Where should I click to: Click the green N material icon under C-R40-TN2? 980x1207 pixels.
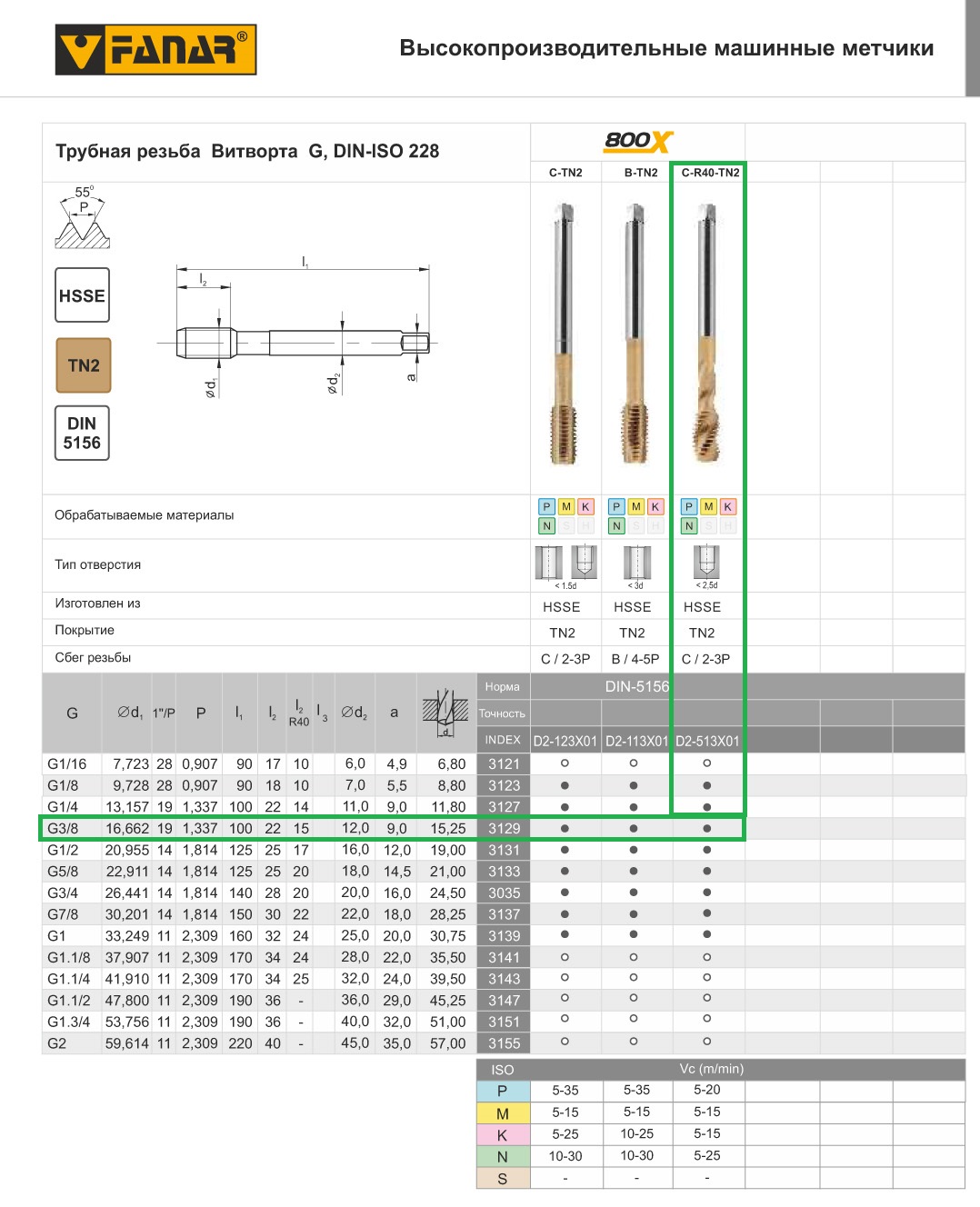click(689, 526)
